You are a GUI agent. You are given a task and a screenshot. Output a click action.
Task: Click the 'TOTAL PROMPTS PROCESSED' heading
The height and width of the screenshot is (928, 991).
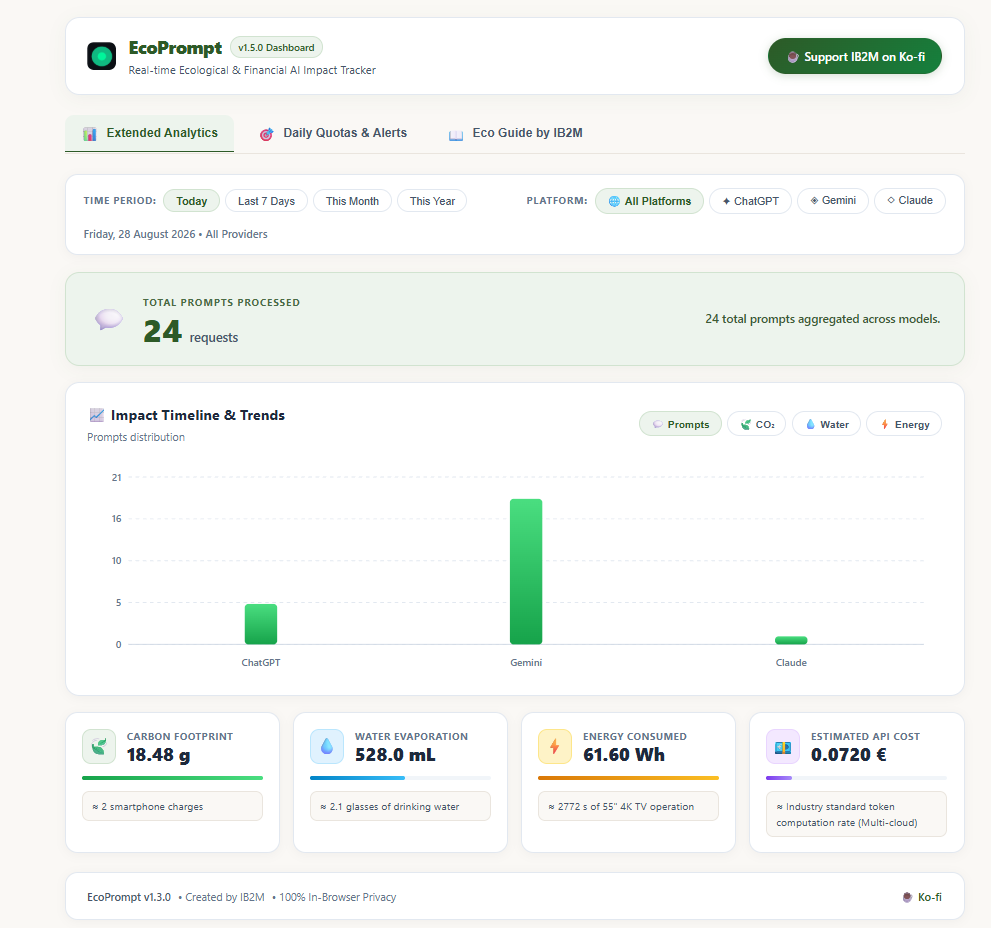click(x=221, y=303)
